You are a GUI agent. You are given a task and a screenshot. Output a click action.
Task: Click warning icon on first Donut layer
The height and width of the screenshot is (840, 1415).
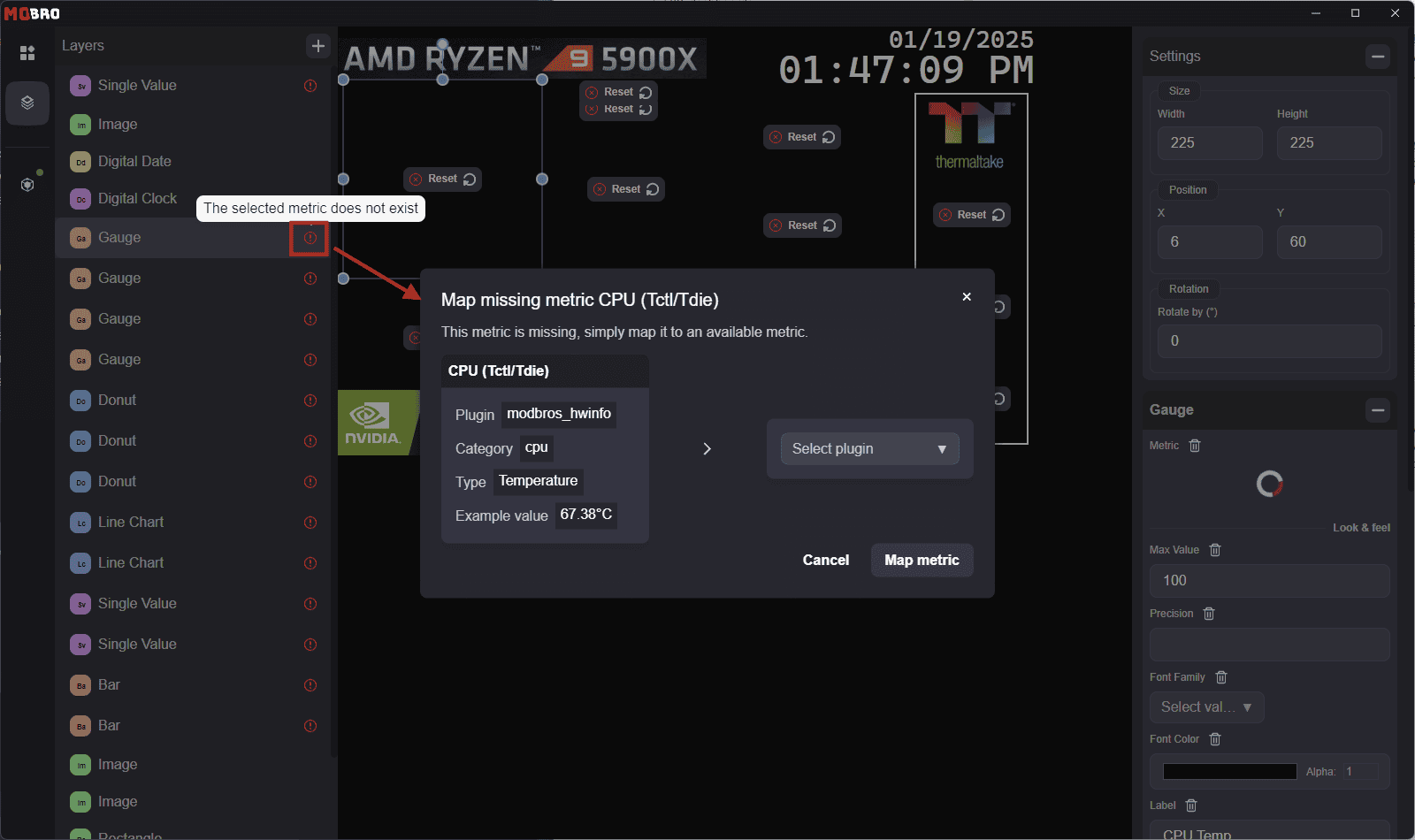310,401
